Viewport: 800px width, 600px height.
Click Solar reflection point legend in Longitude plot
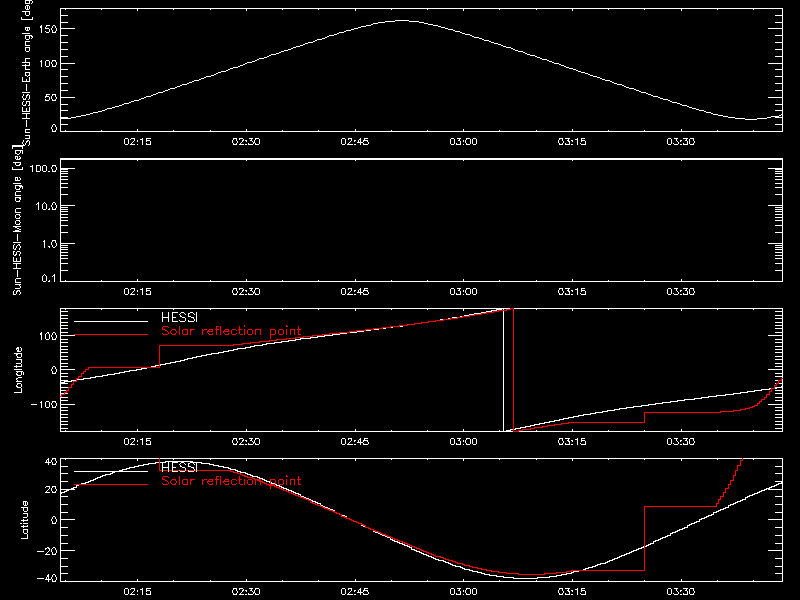pyautogui.click(x=231, y=331)
